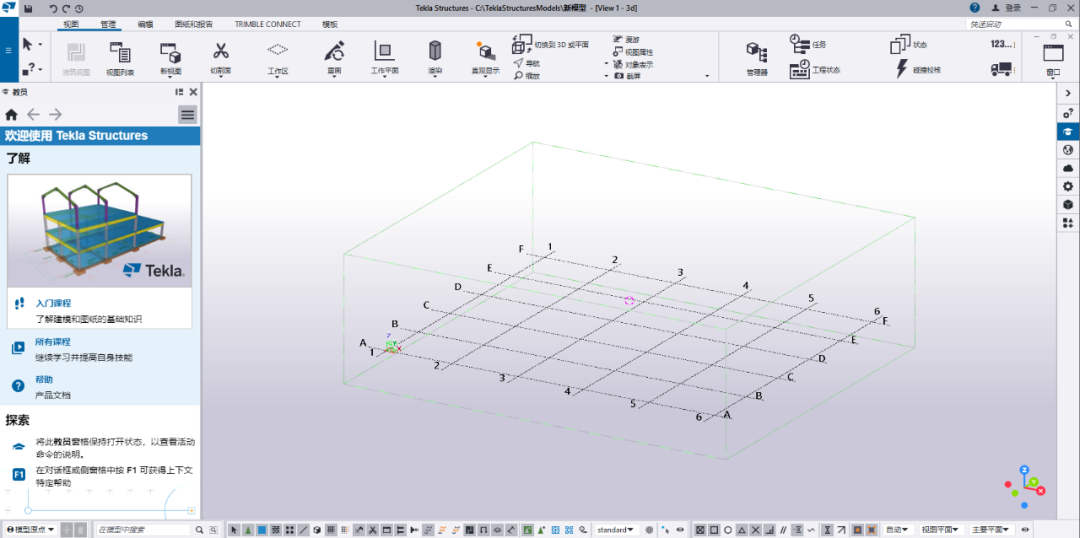Open 对象表示 object representation
Viewport: 1080px width, 538px height.
tap(632, 64)
